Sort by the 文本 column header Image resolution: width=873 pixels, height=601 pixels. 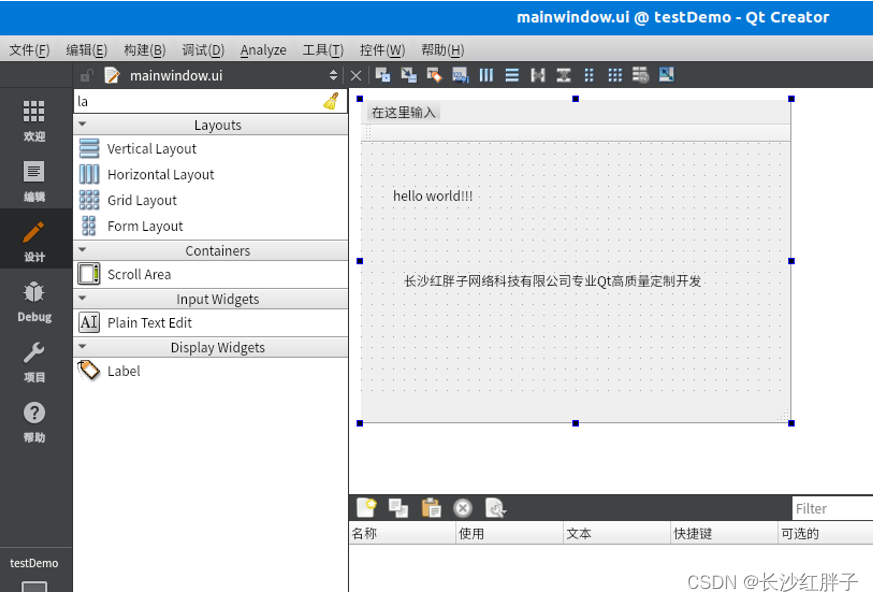(x=616, y=533)
